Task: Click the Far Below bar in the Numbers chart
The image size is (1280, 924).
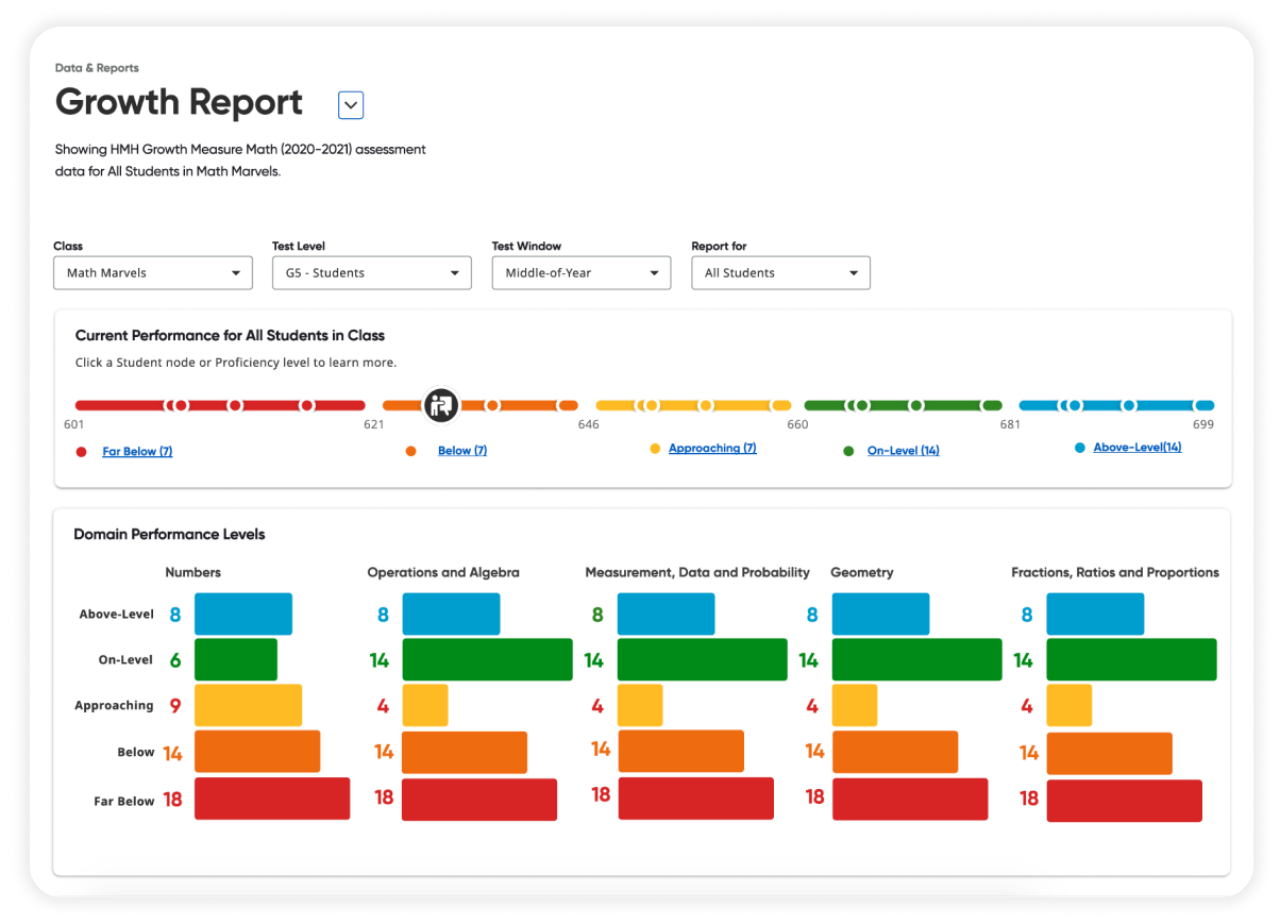Action: tap(270, 798)
